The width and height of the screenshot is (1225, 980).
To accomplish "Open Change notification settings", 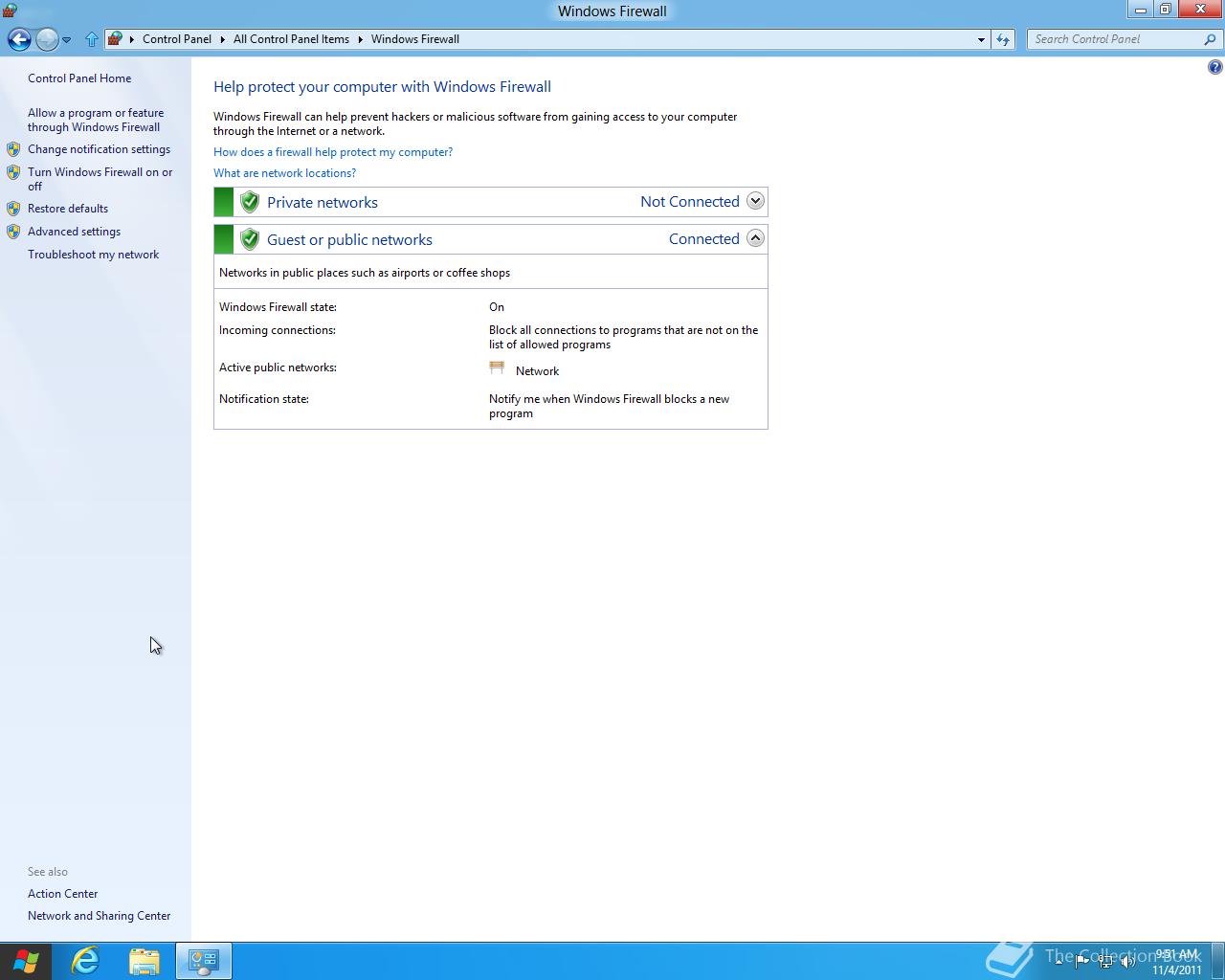I will [99, 149].
